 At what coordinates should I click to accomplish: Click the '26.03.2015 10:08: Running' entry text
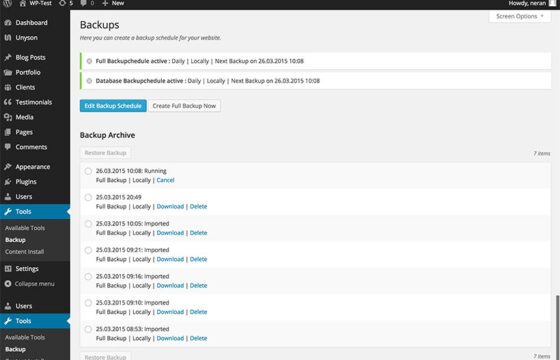131,171
